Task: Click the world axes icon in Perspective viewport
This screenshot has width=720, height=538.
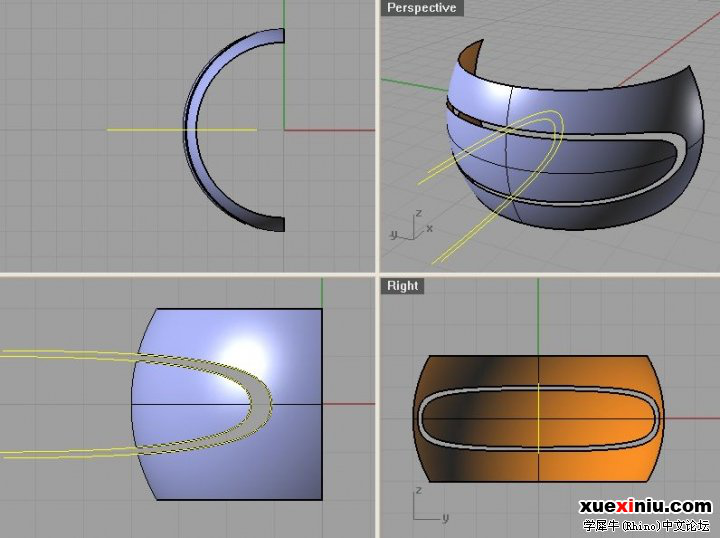Action: coord(412,227)
